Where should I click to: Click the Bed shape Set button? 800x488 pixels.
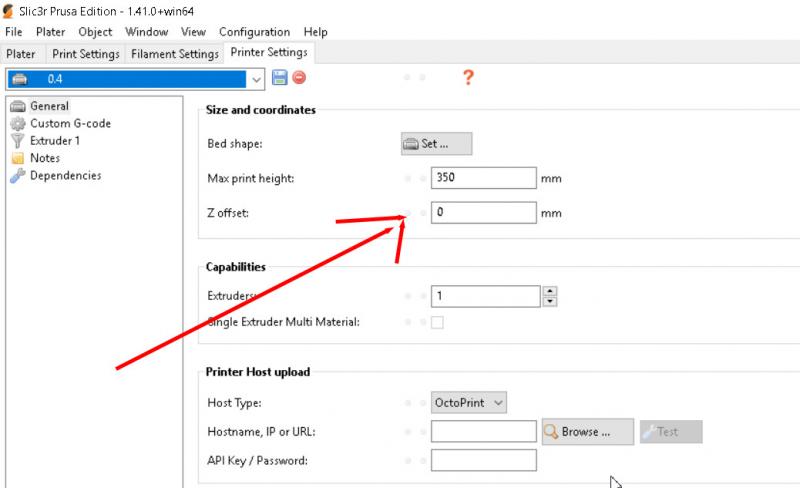436,144
